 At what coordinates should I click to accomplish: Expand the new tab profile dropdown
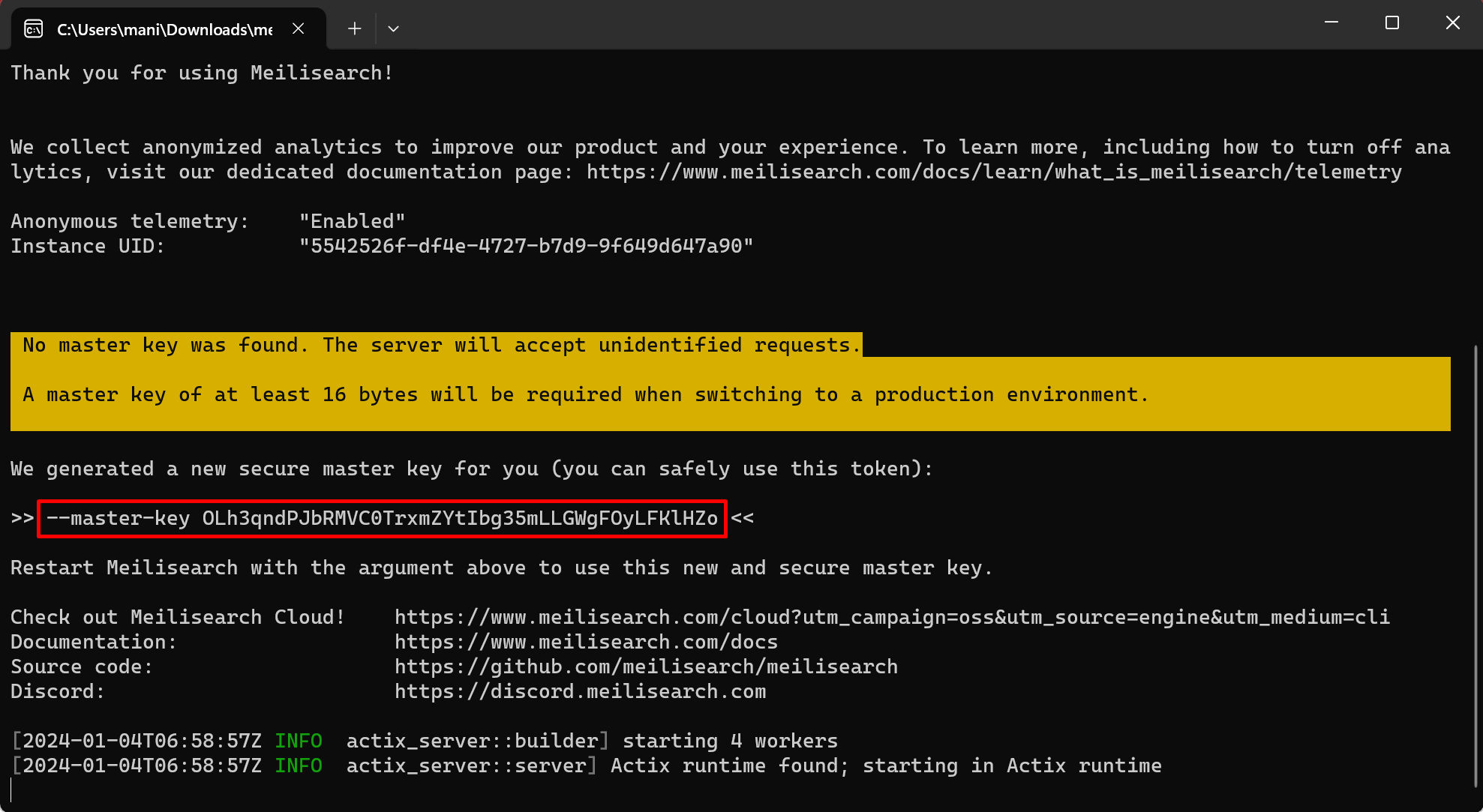pyautogui.click(x=393, y=28)
